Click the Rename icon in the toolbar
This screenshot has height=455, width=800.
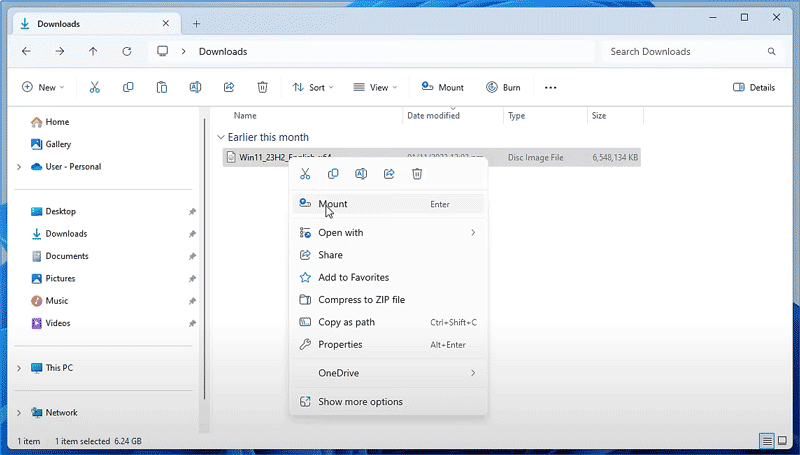[x=195, y=87]
